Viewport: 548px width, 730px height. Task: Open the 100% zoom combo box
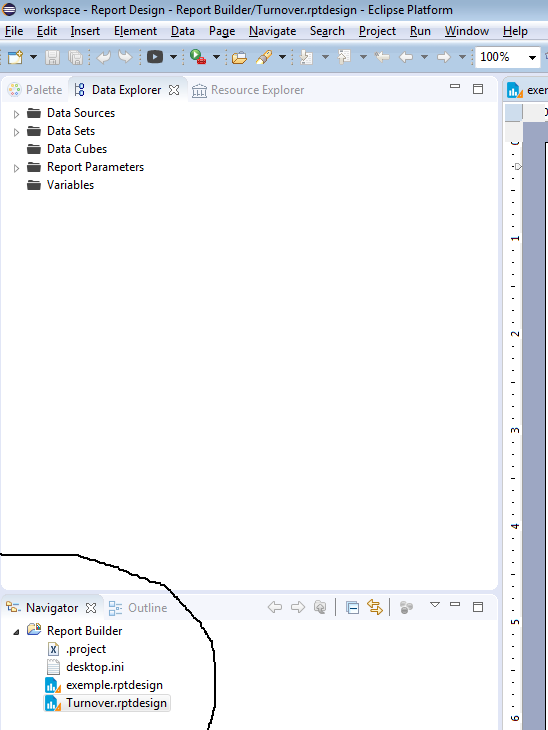507,57
